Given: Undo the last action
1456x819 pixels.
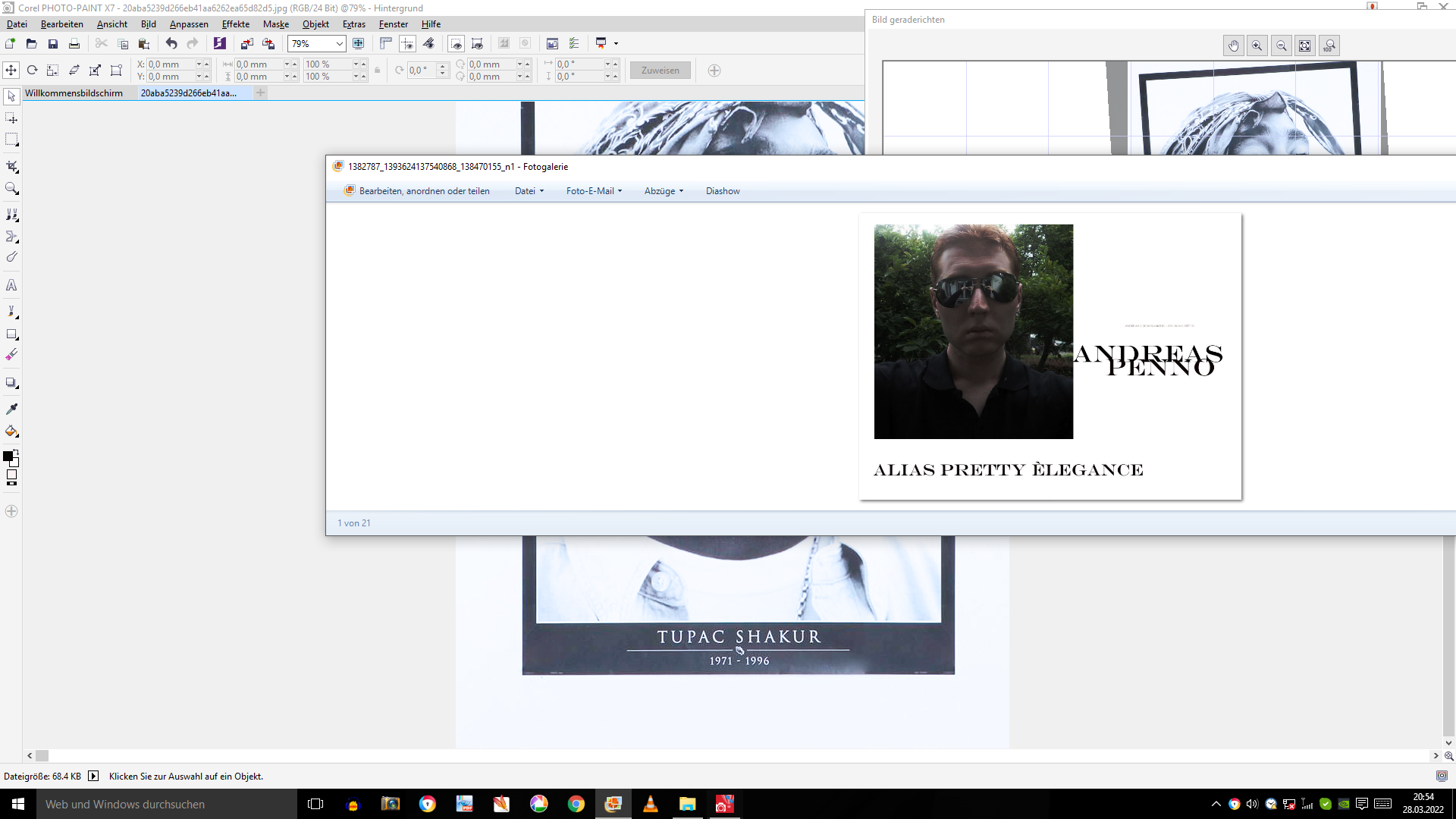Looking at the screenshot, I should 171,44.
